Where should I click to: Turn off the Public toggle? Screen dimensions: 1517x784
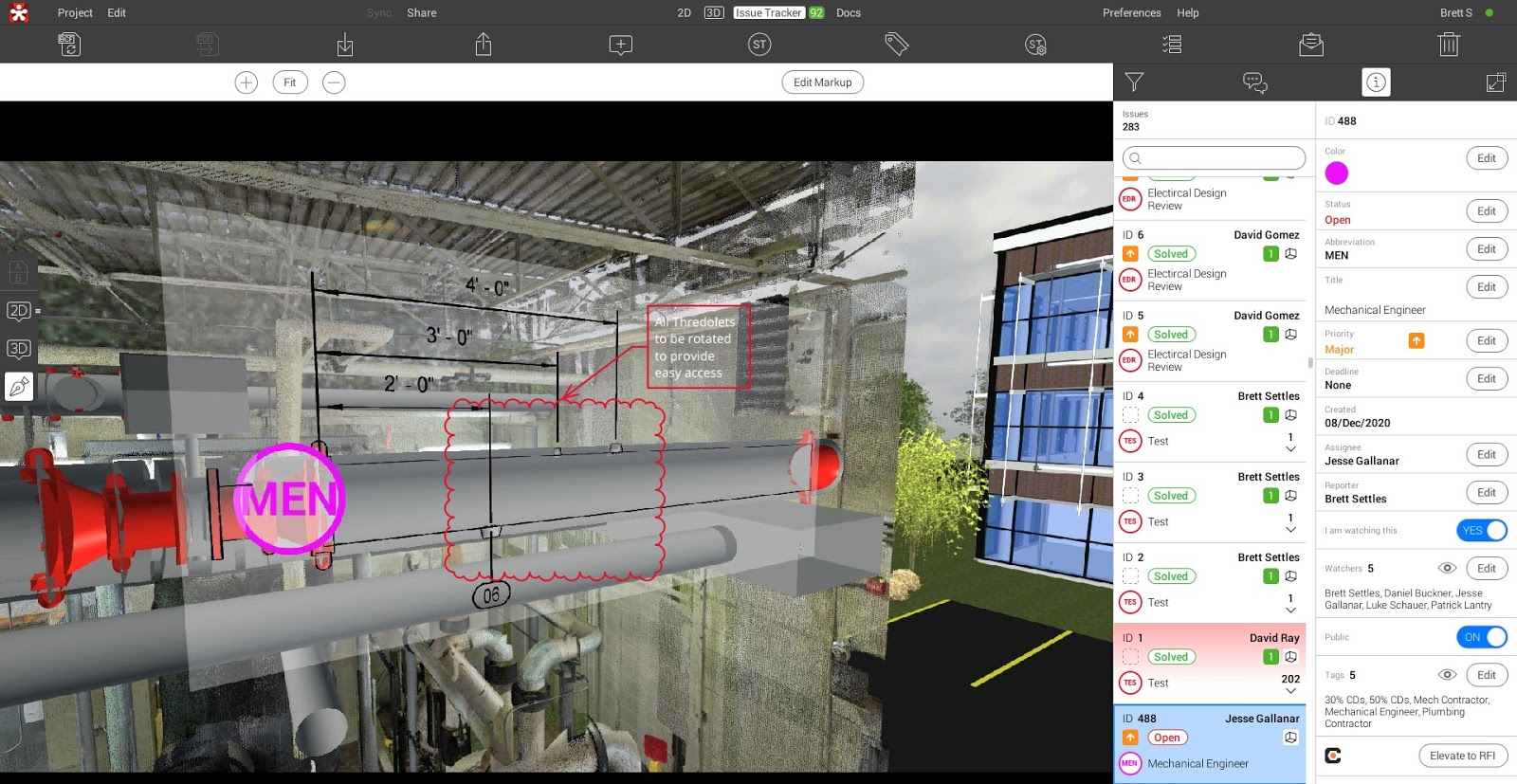pos(1482,637)
